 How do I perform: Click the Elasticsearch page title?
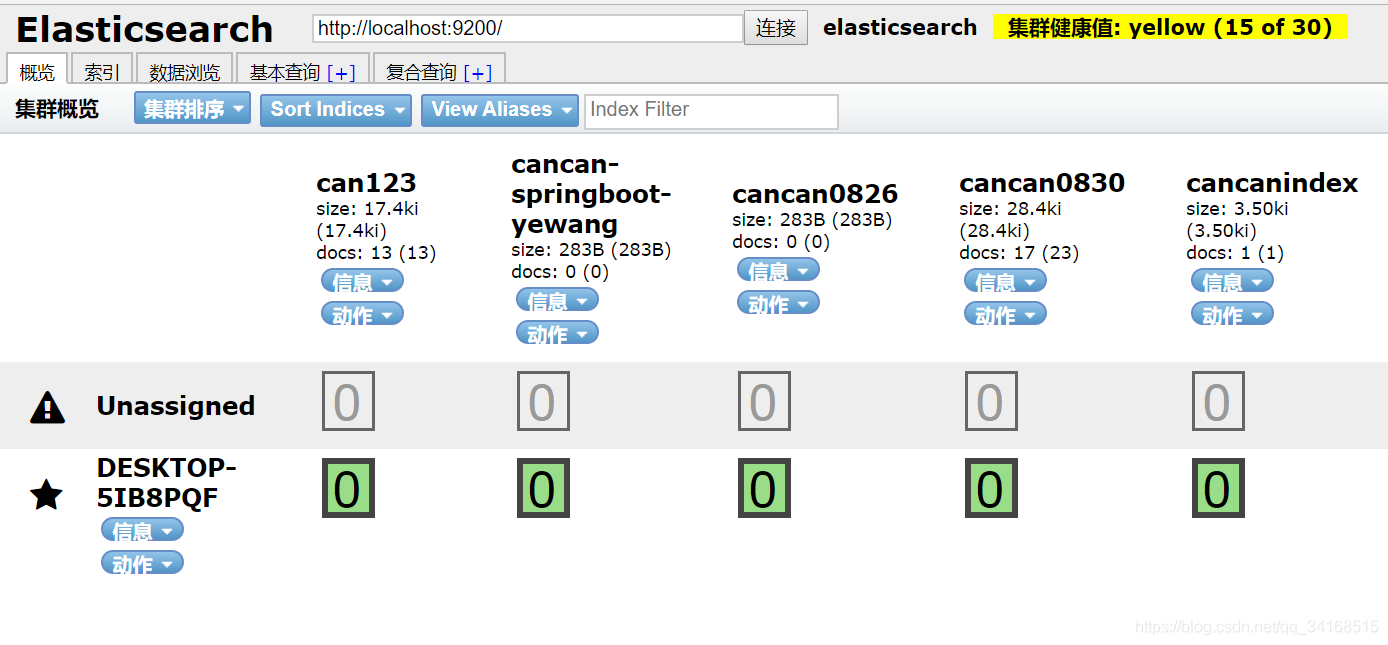pyautogui.click(x=144, y=30)
